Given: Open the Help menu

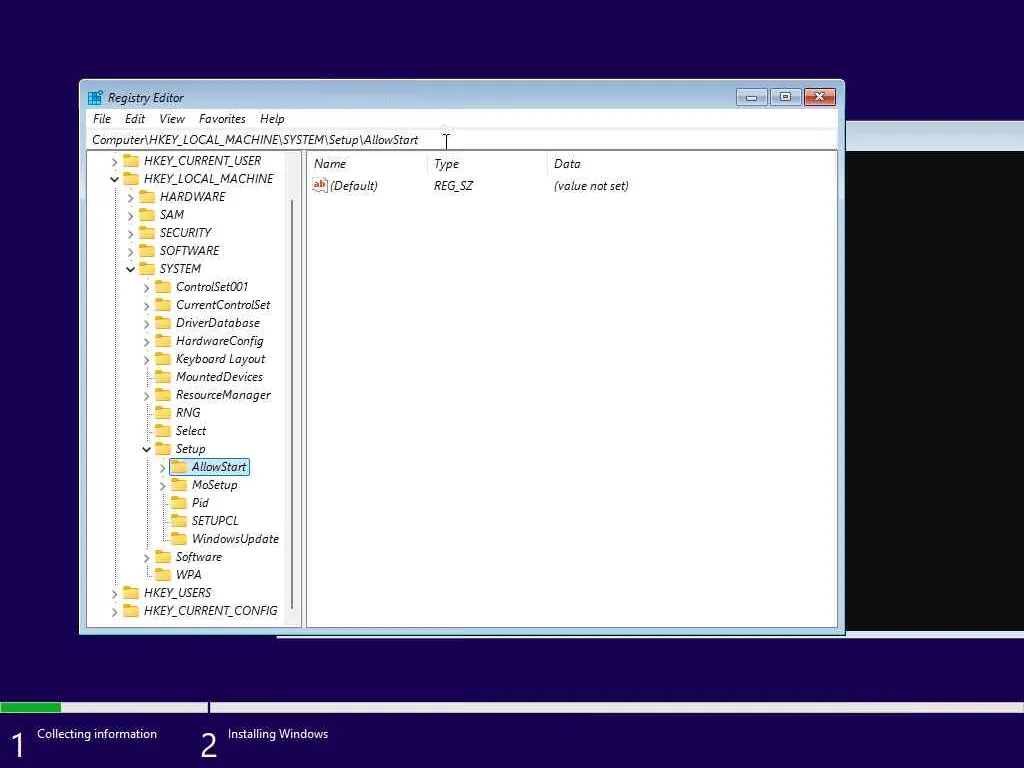Looking at the screenshot, I should click(x=272, y=119).
